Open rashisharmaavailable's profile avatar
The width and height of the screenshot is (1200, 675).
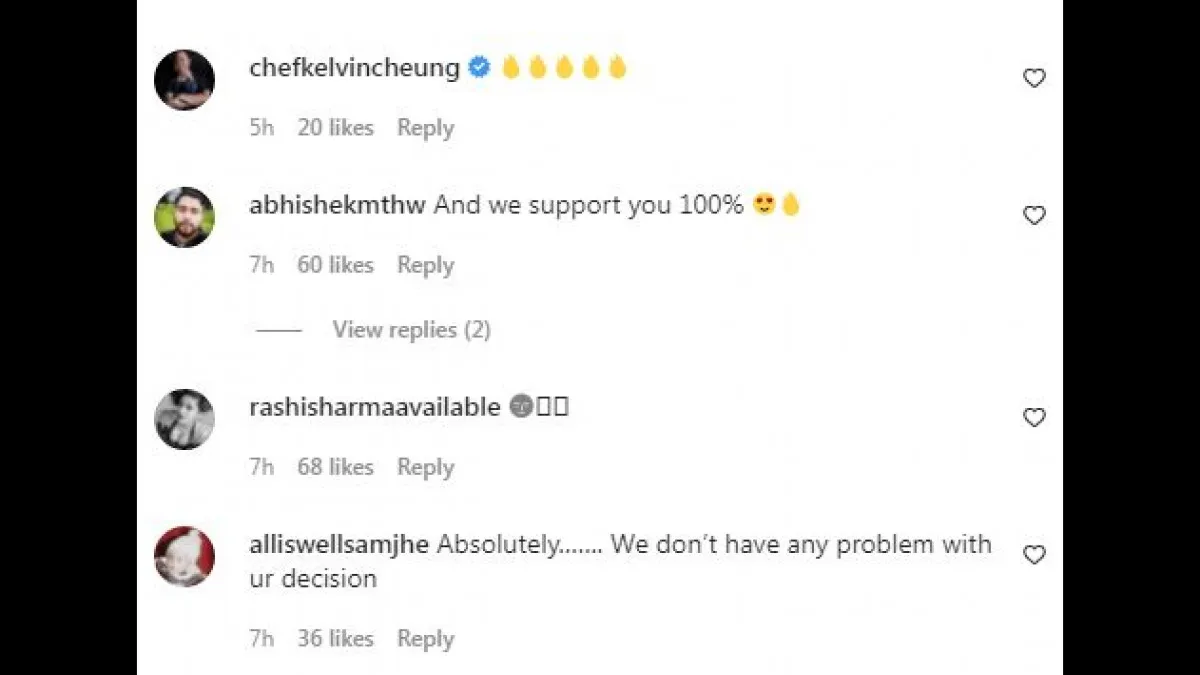[x=184, y=419]
